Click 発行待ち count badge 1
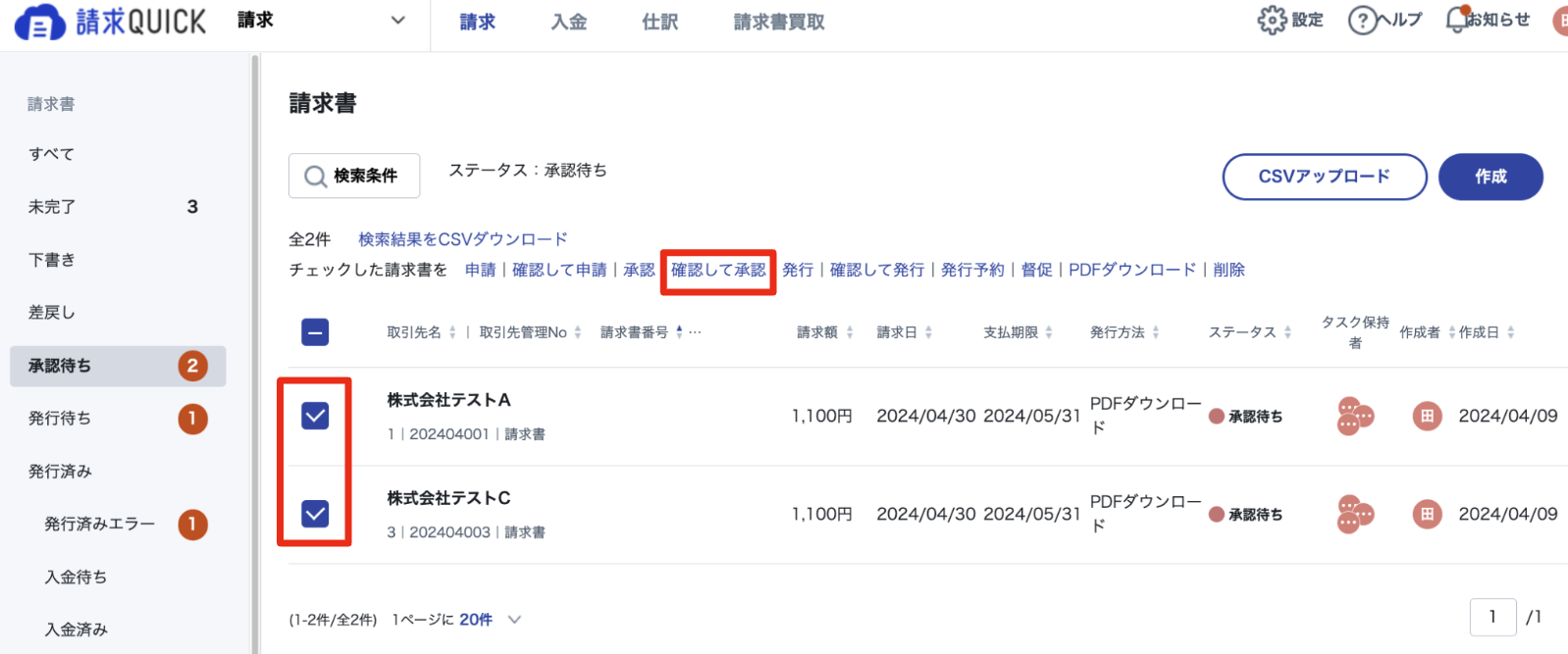The image size is (1568, 654). pos(192,419)
